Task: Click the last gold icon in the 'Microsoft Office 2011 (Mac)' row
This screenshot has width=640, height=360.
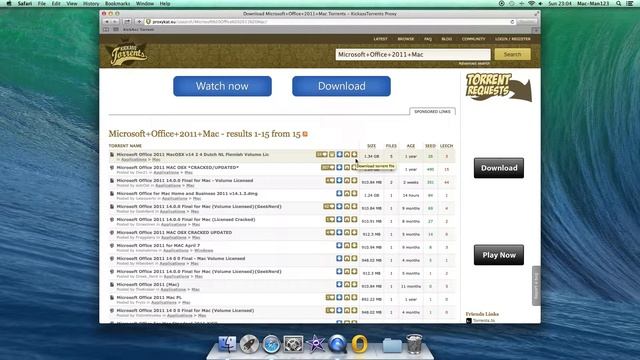Action: [x=354, y=284]
